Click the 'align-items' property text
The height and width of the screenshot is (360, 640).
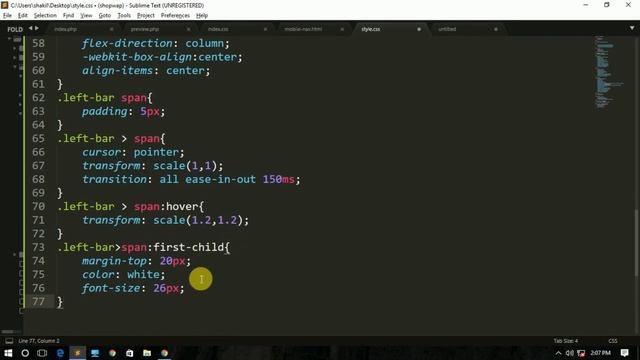118,71
